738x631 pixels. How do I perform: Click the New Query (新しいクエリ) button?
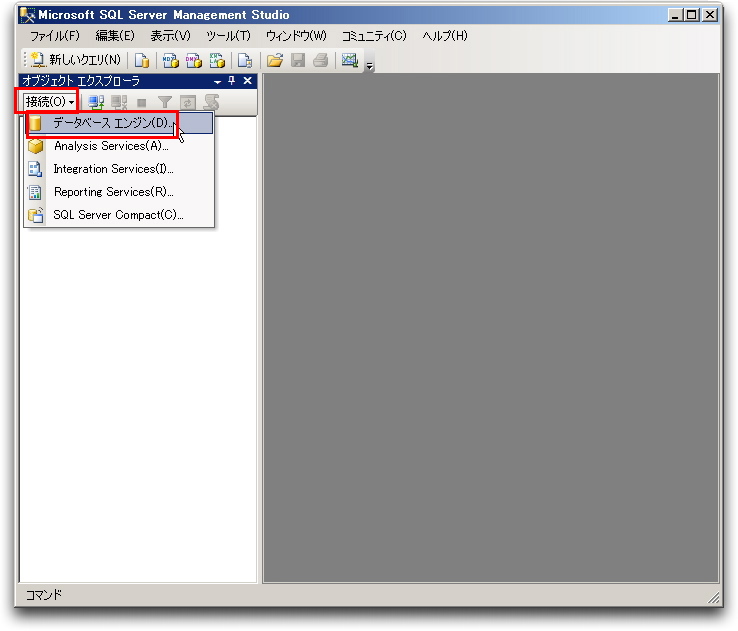click(76, 60)
